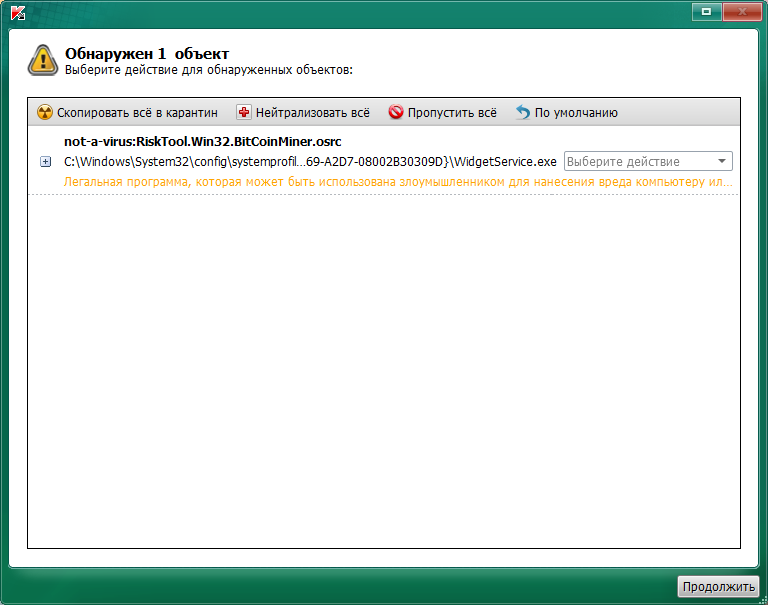The height and width of the screenshot is (605, 768).
Task: Click the 'Скопировать всё в карантин' label
Action: point(137,113)
